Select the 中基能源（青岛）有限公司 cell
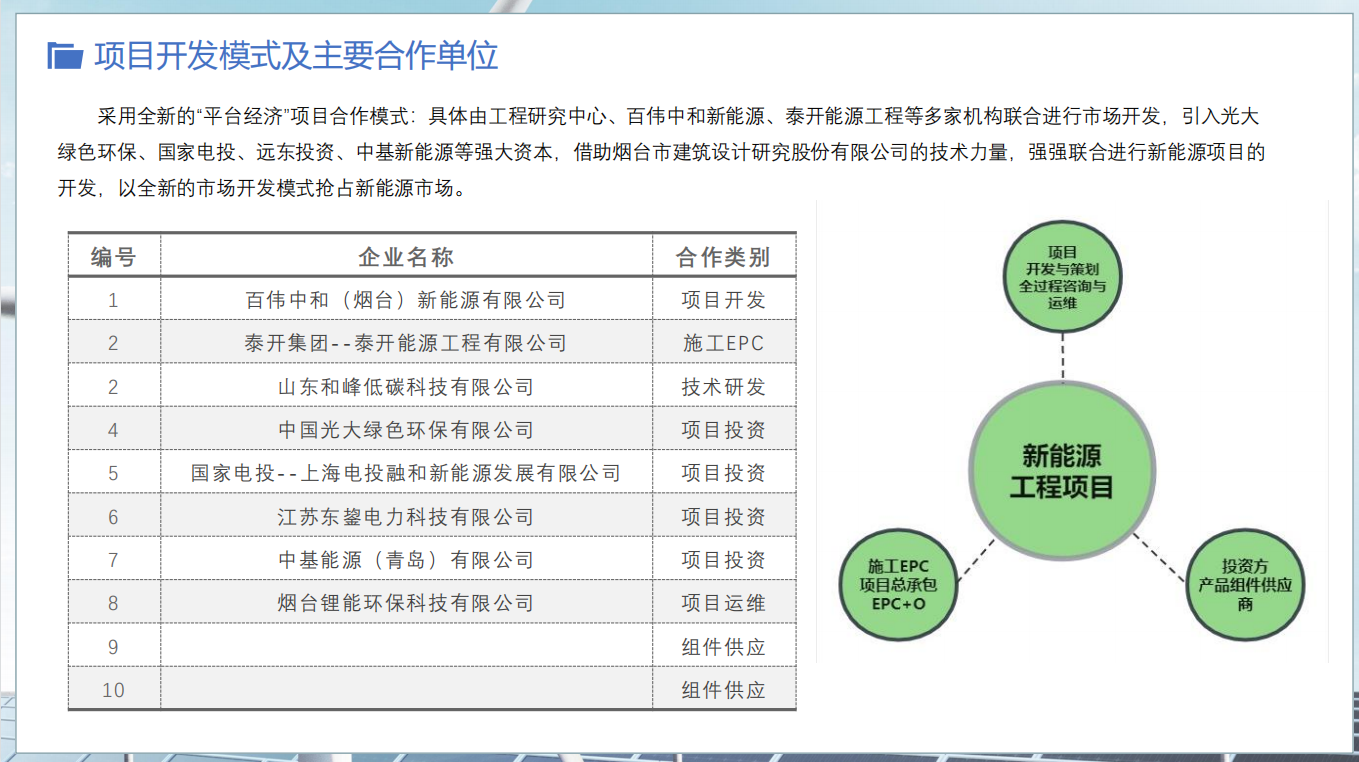 pos(406,560)
